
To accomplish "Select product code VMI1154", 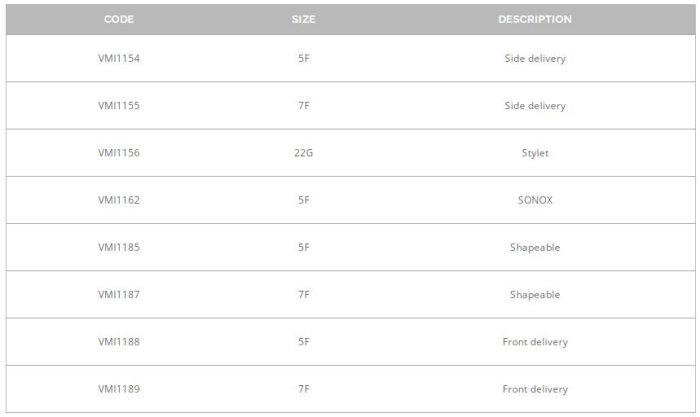I will [x=118, y=58].
